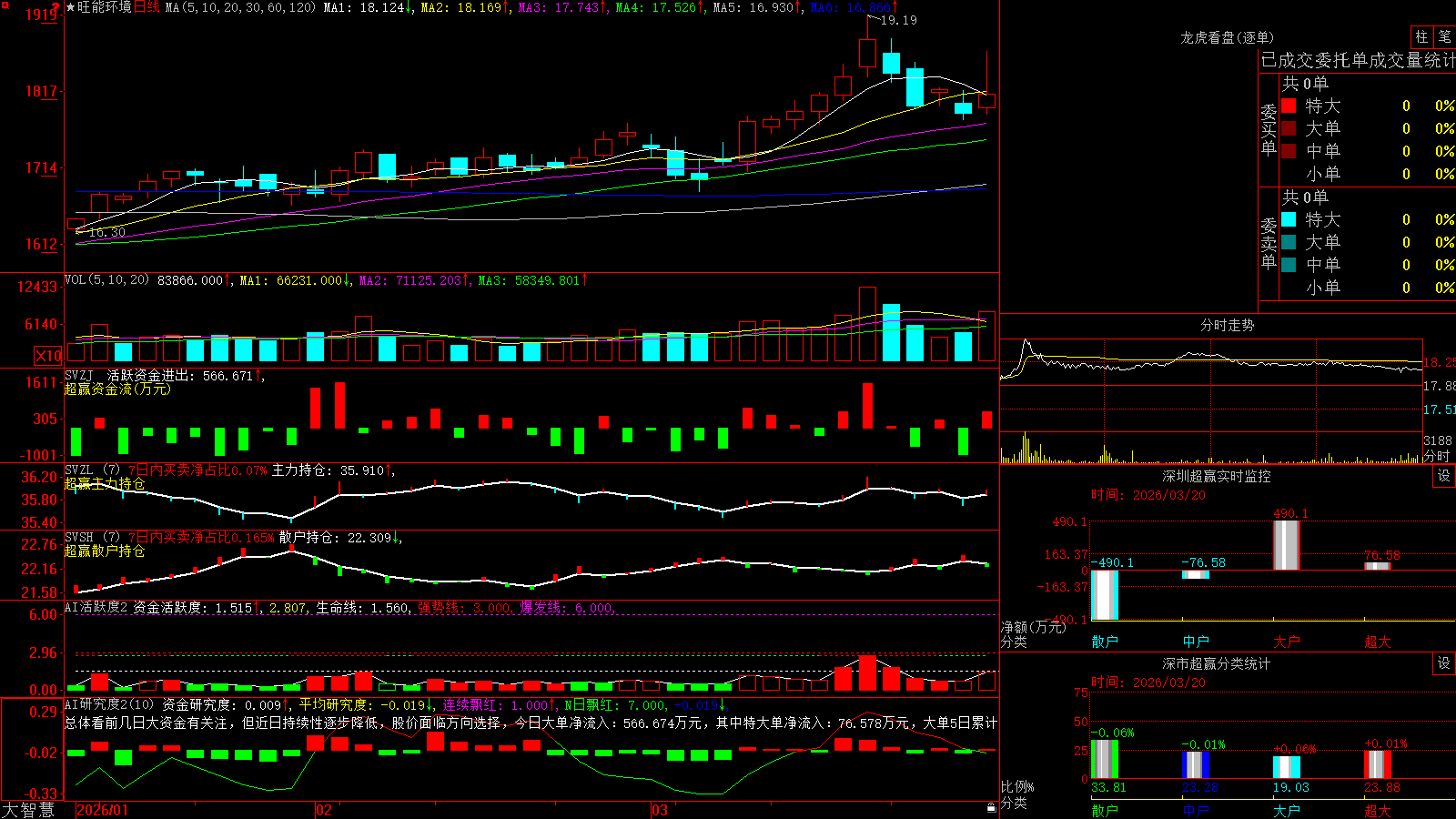
Task: Click the 19.19 high price marker
Action: pyautogui.click(x=899, y=20)
